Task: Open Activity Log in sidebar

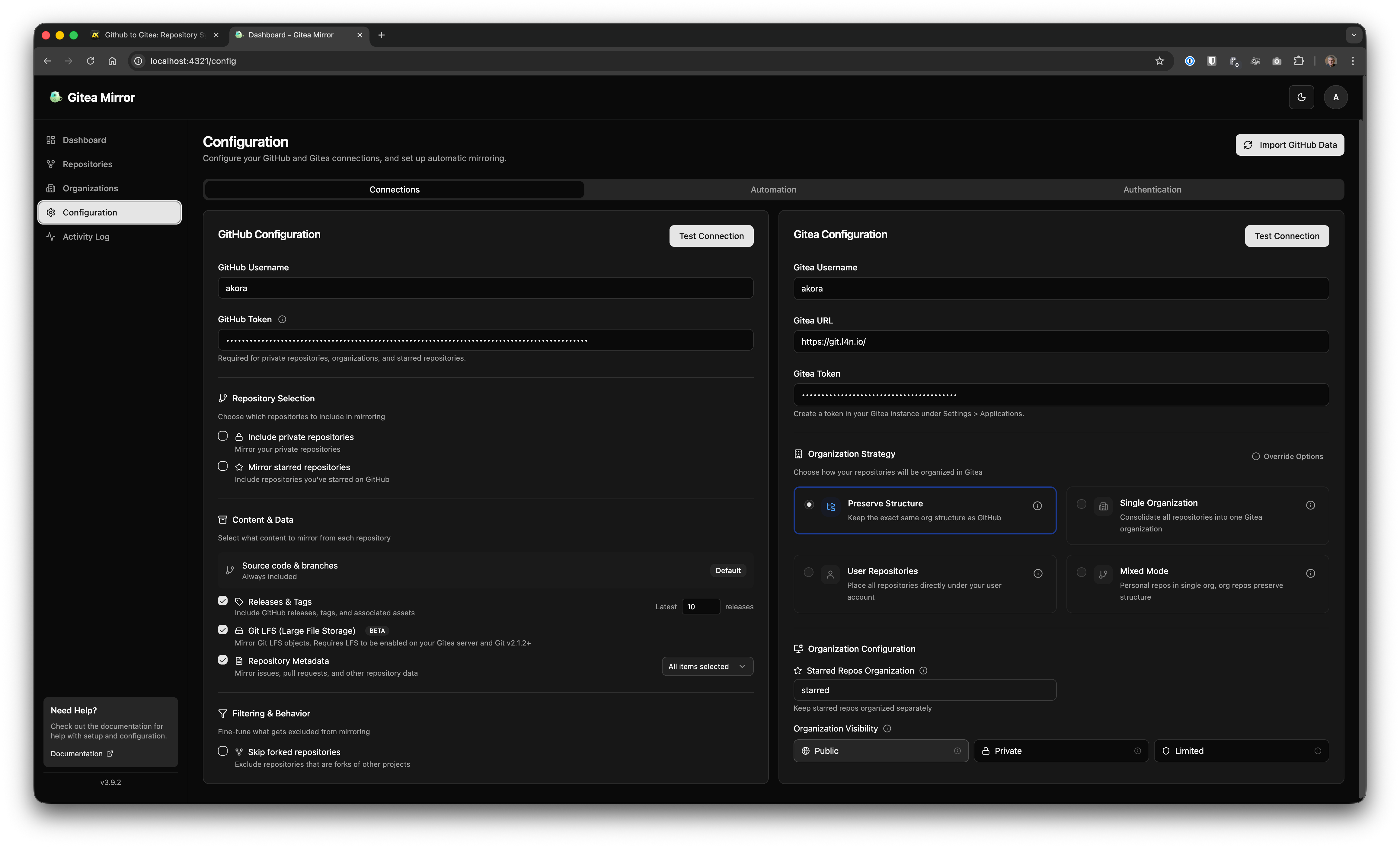Action: (86, 236)
